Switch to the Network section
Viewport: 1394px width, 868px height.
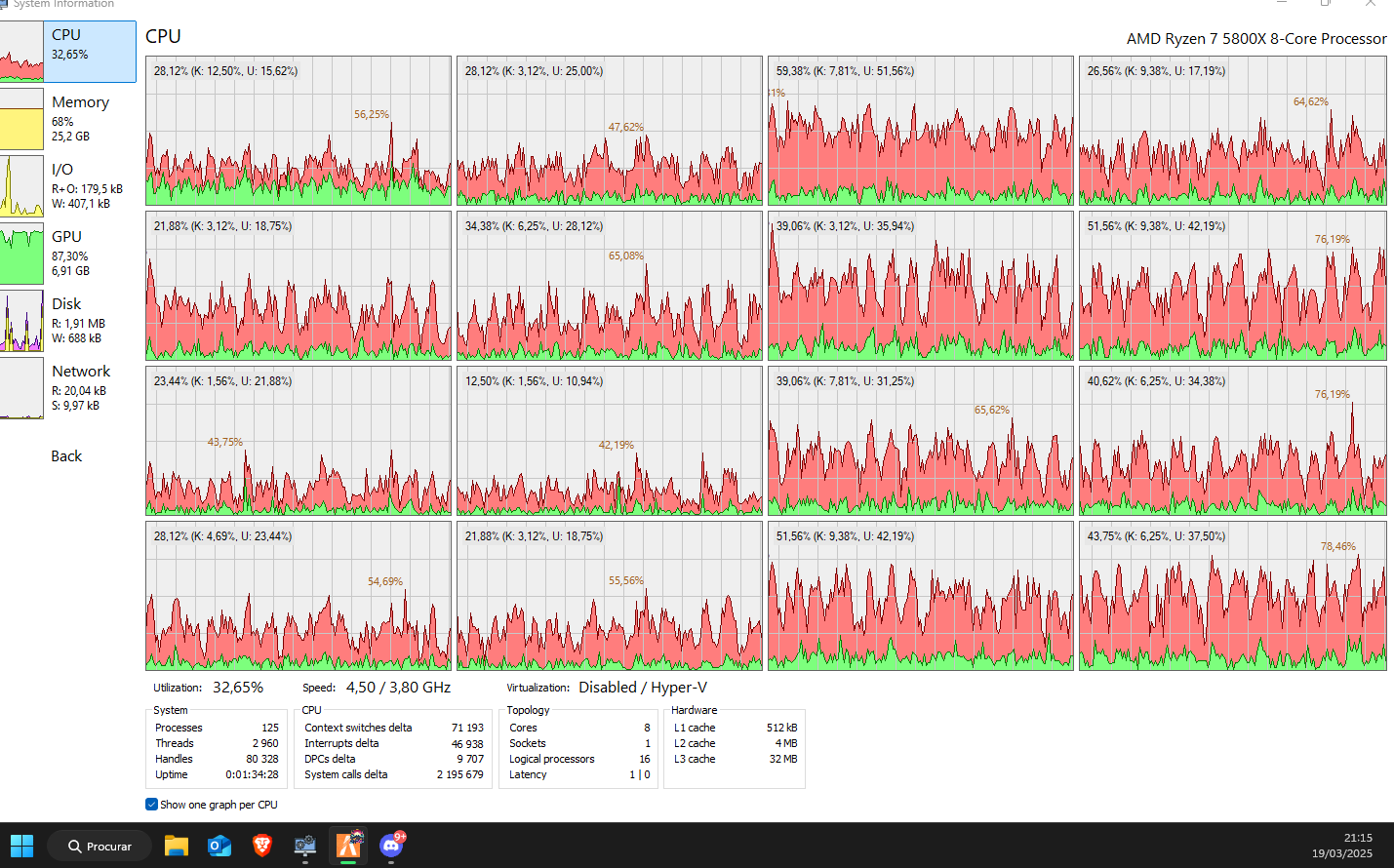click(68, 388)
